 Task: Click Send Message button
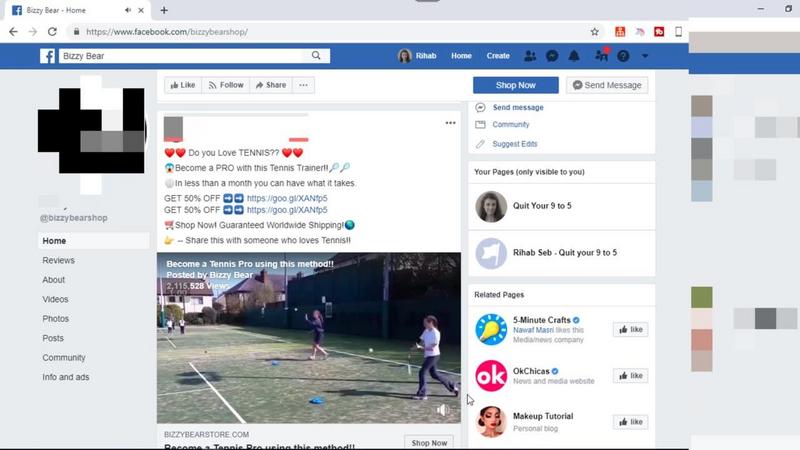[607, 85]
